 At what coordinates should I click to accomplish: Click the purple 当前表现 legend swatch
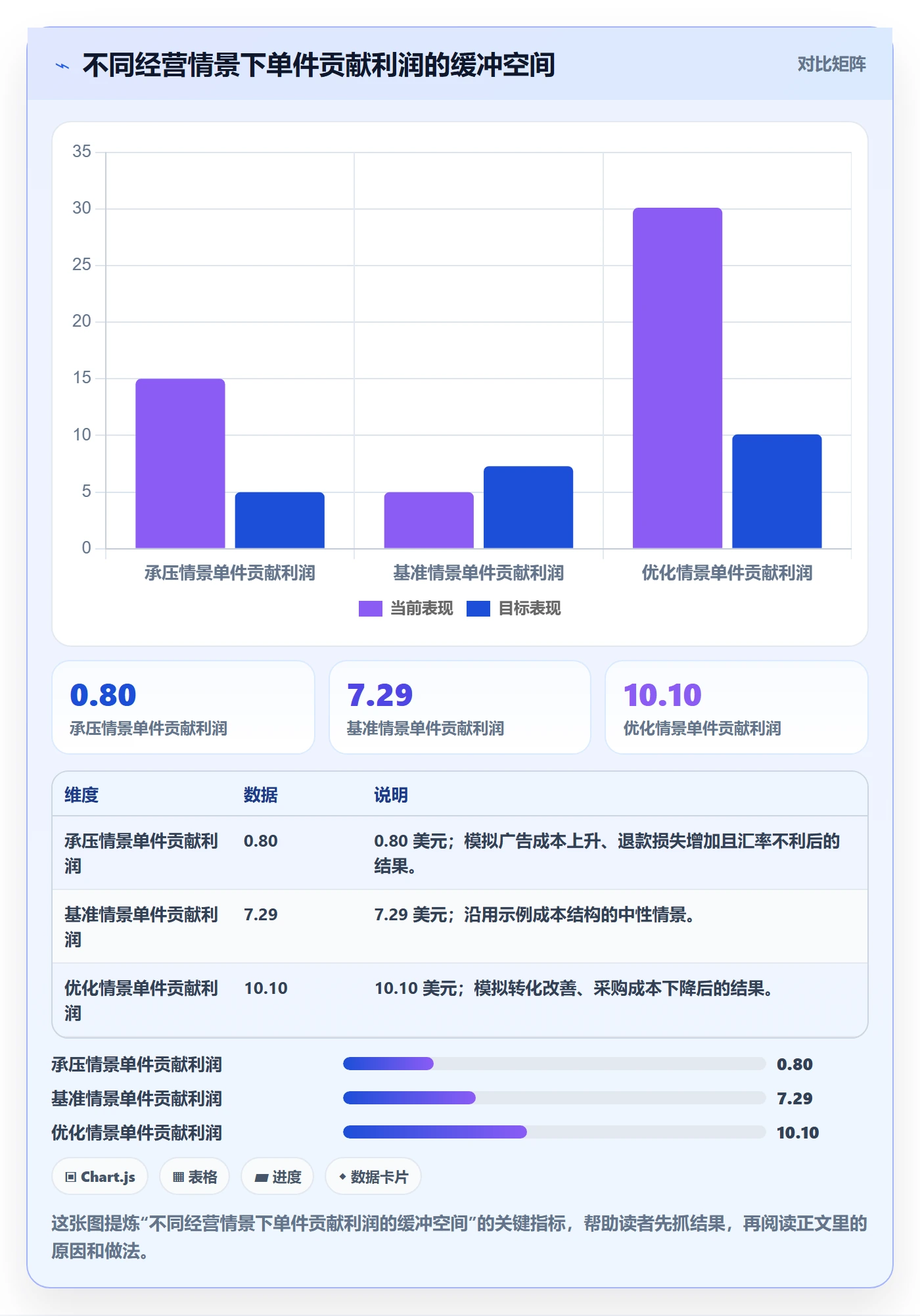(370, 609)
